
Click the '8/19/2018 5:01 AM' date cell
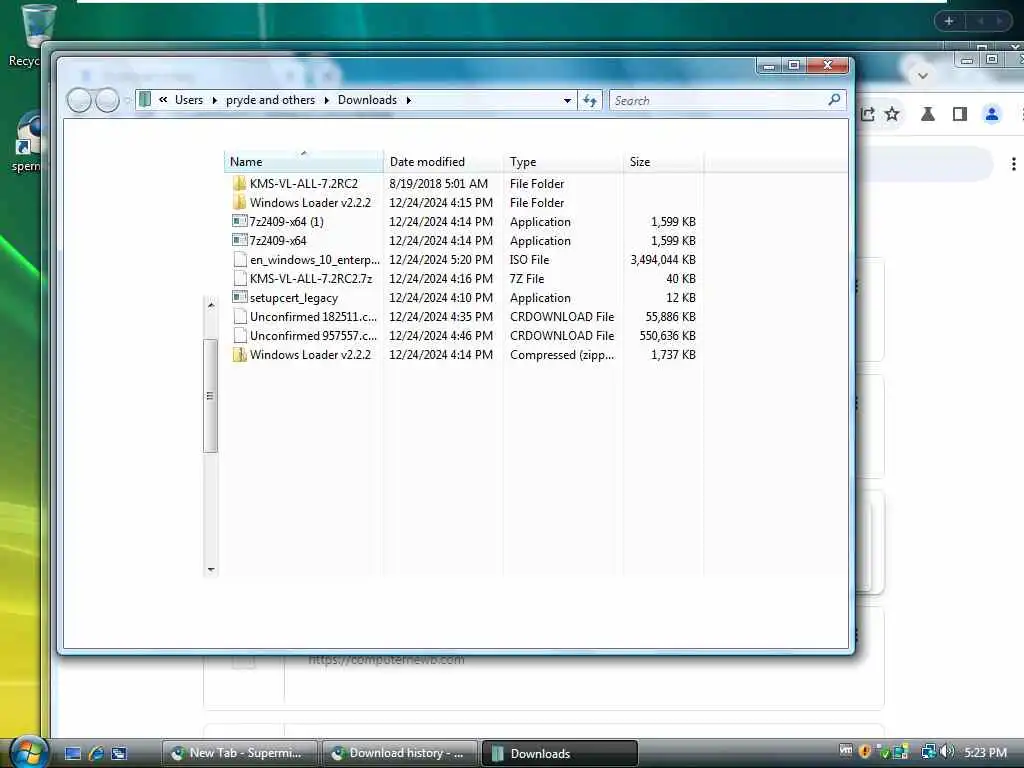pos(438,184)
